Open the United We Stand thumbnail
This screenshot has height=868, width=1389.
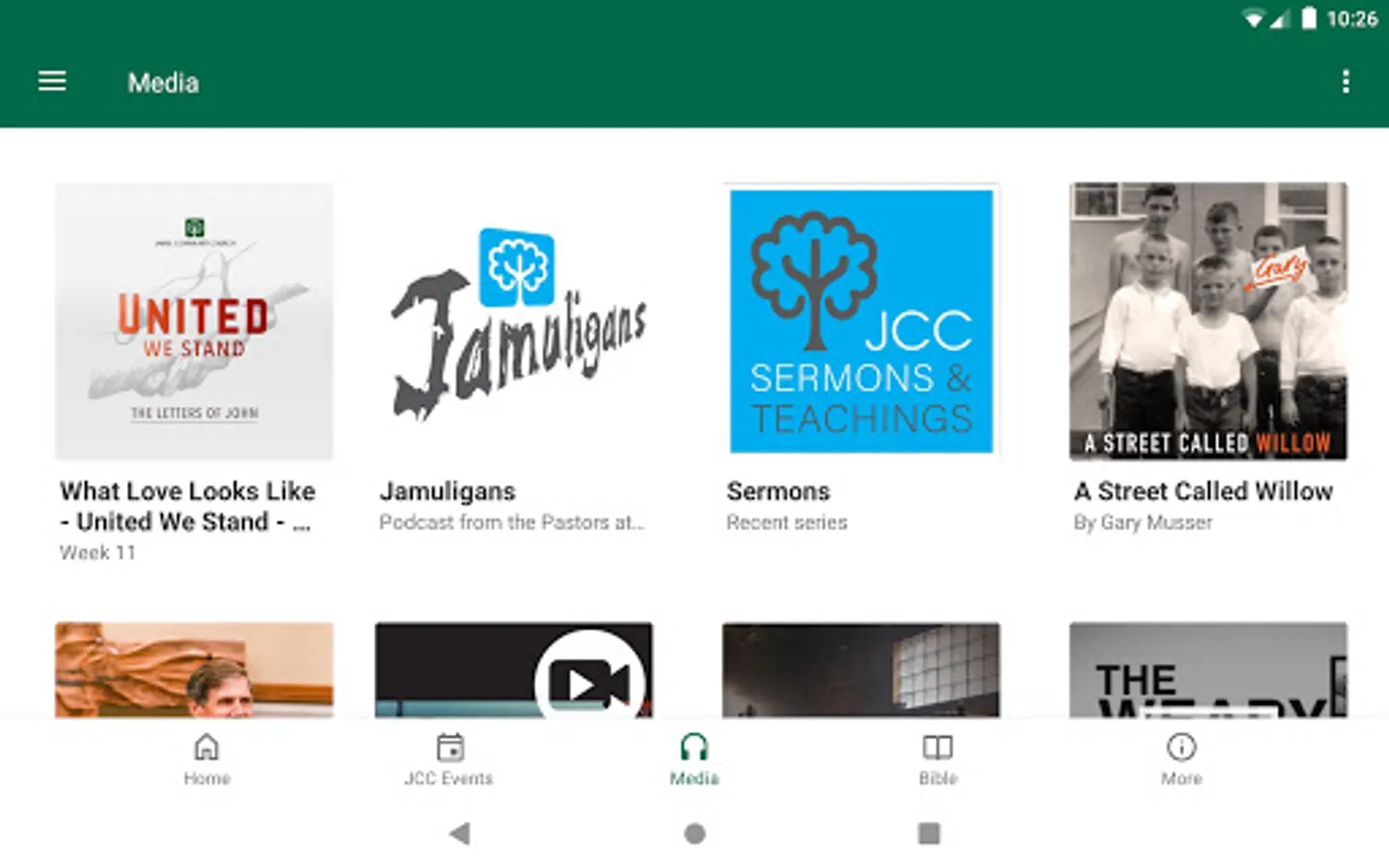[x=194, y=321]
